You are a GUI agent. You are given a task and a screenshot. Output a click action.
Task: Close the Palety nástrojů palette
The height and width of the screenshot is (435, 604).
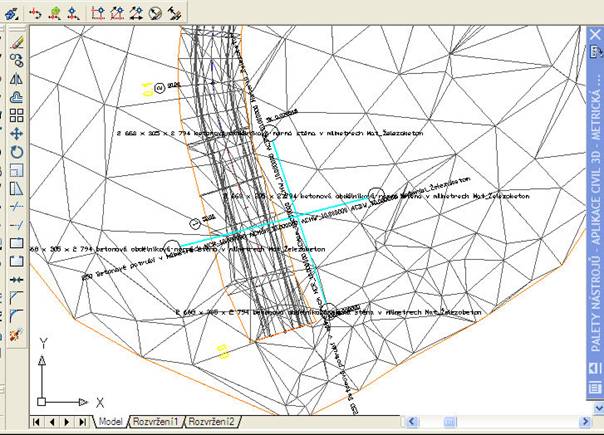[594, 33]
